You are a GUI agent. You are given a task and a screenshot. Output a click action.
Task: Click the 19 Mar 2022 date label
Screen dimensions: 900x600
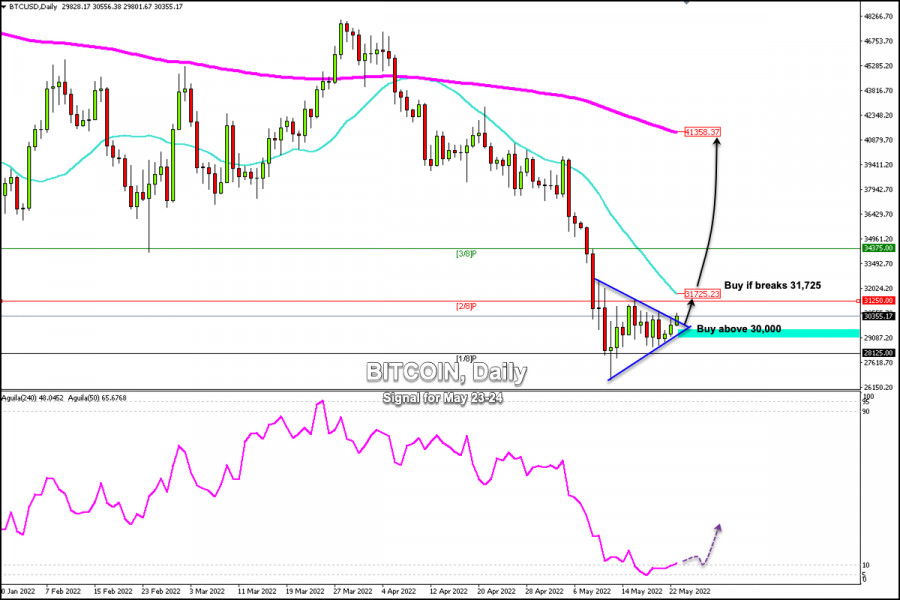(305, 591)
